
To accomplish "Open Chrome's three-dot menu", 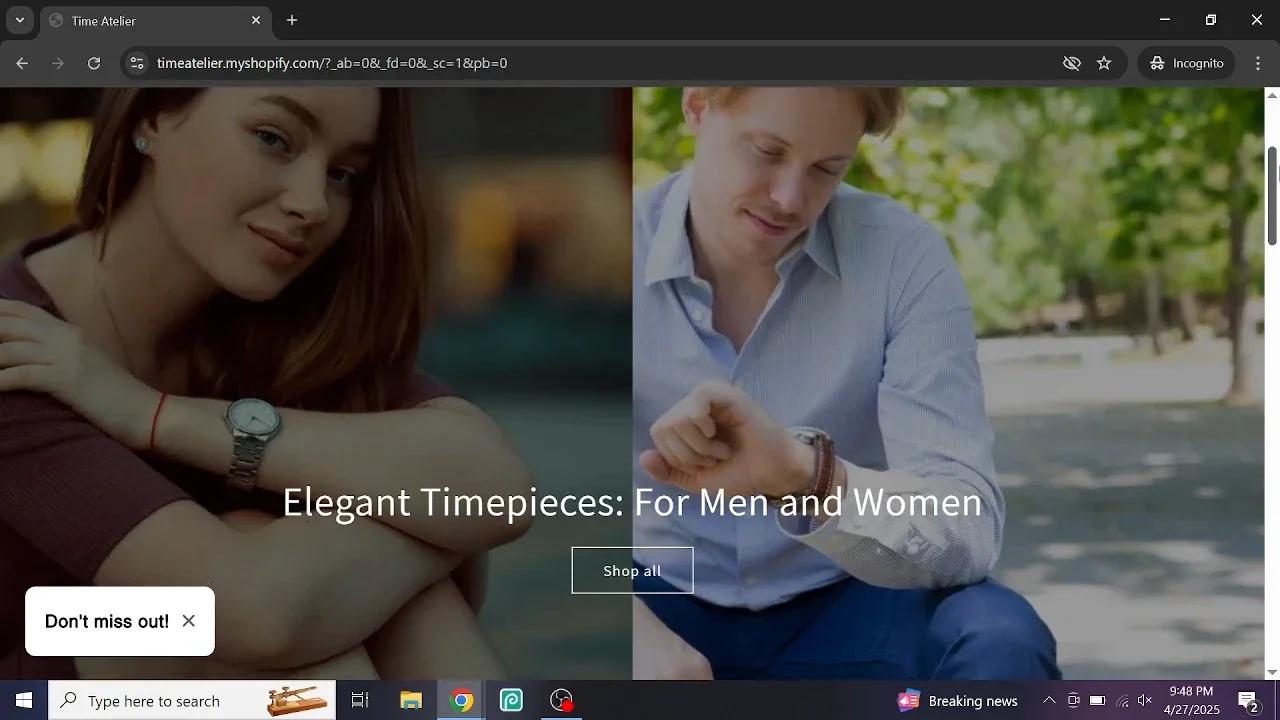I will click(x=1258, y=62).
